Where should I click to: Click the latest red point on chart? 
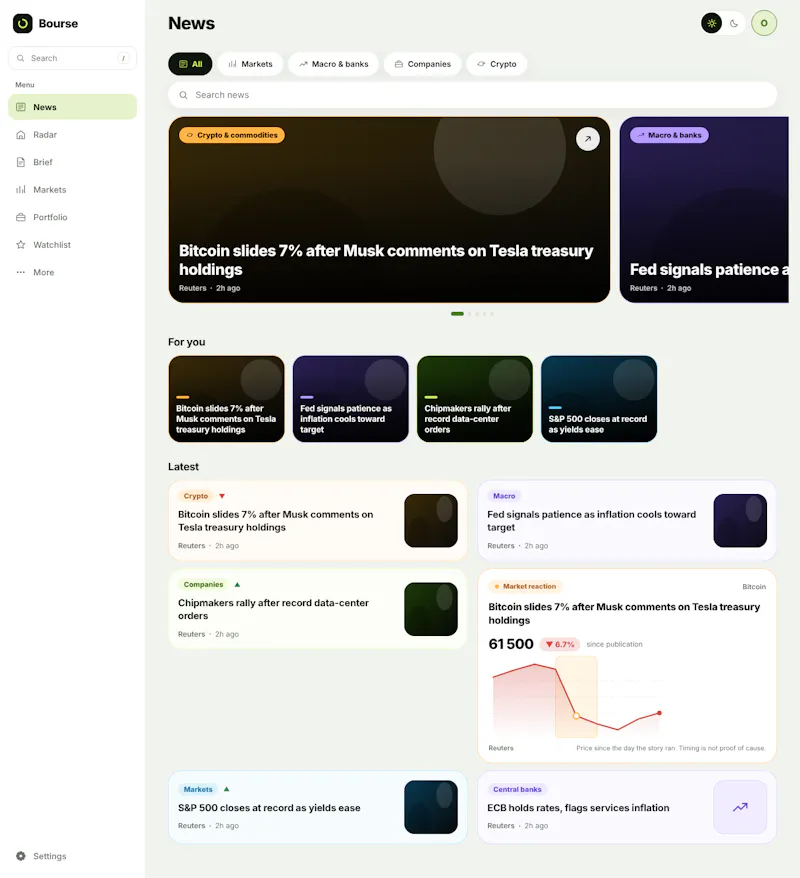(659, 713)
